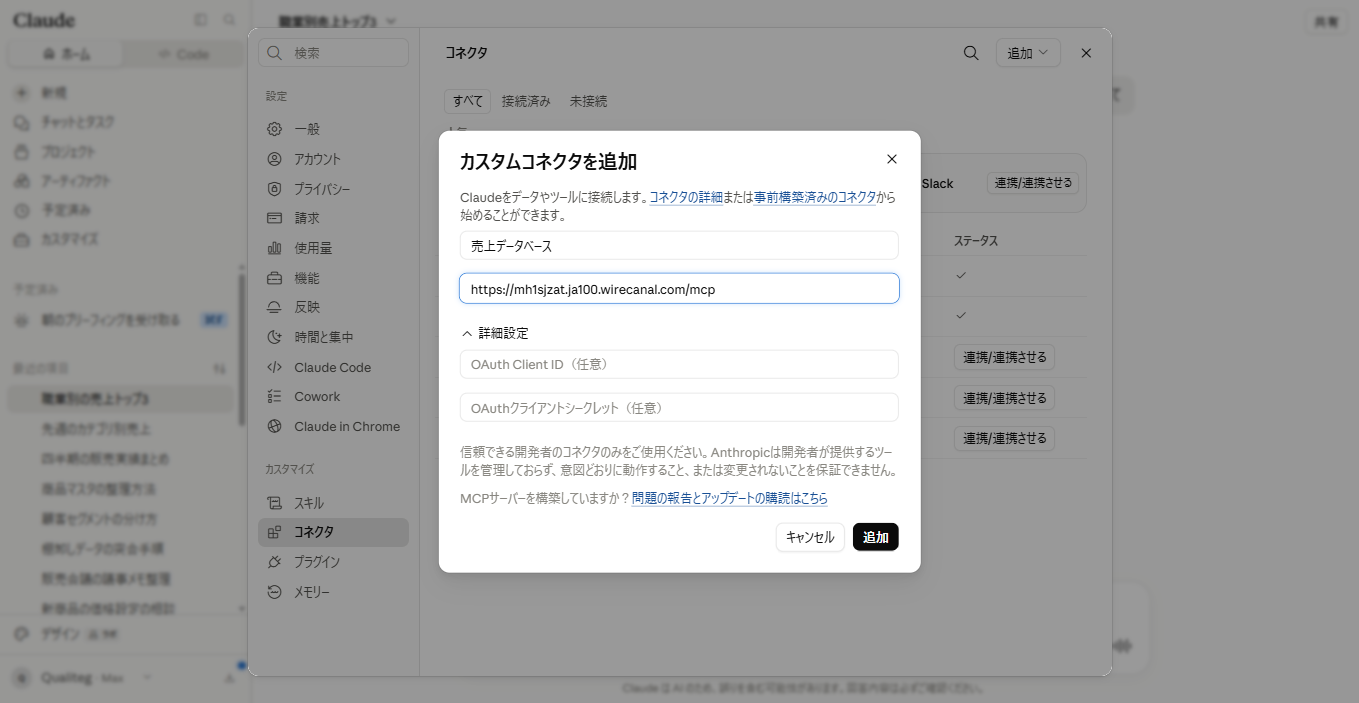Open チャットとタスク in the main sidebar
This screenshot has width=1359, height=703.
tap(120, 122)
